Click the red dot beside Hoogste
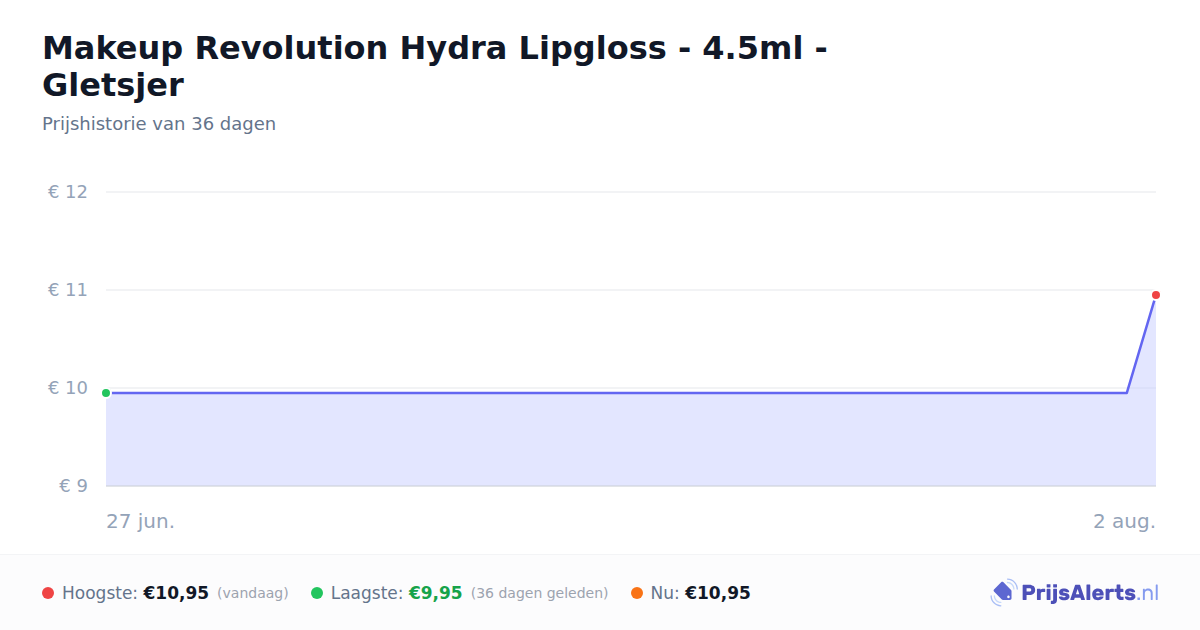Image resolution: width=1200 pixels, height=630 pixels. pos(48,593)
